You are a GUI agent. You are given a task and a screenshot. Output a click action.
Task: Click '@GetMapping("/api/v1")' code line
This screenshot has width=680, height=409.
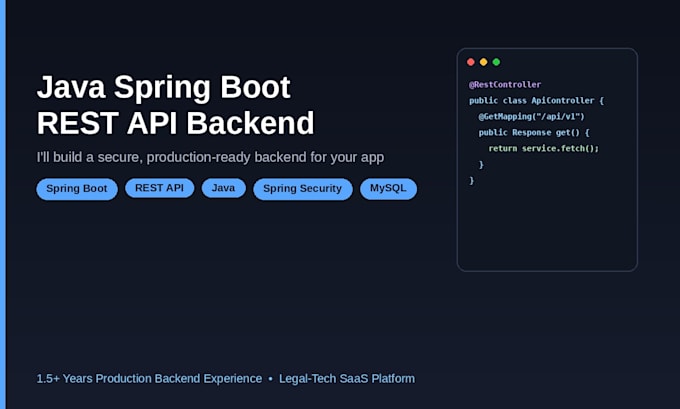coord(532,117)
